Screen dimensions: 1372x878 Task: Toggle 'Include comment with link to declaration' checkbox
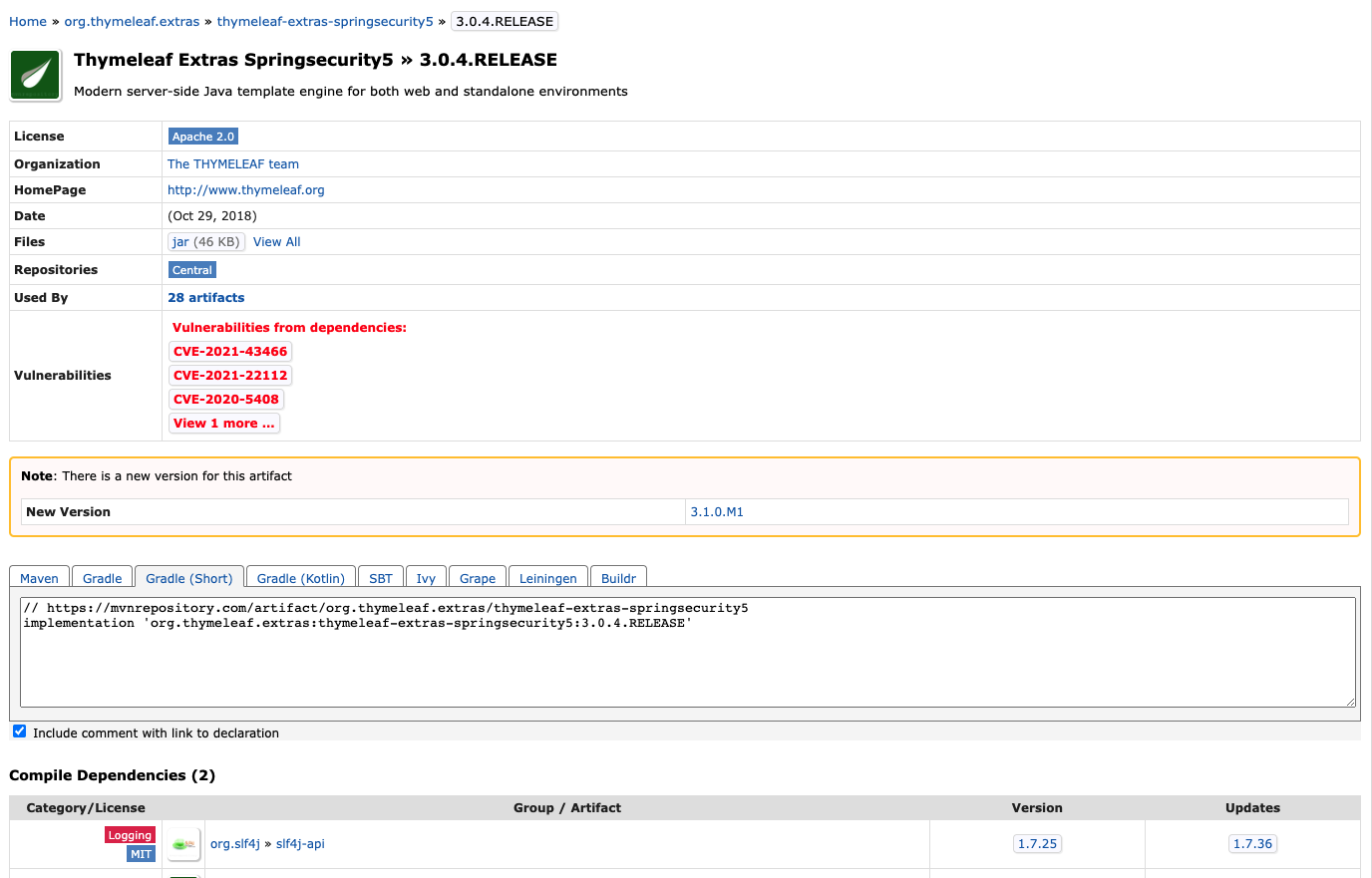pyautogui.click(x=19, y=732)
